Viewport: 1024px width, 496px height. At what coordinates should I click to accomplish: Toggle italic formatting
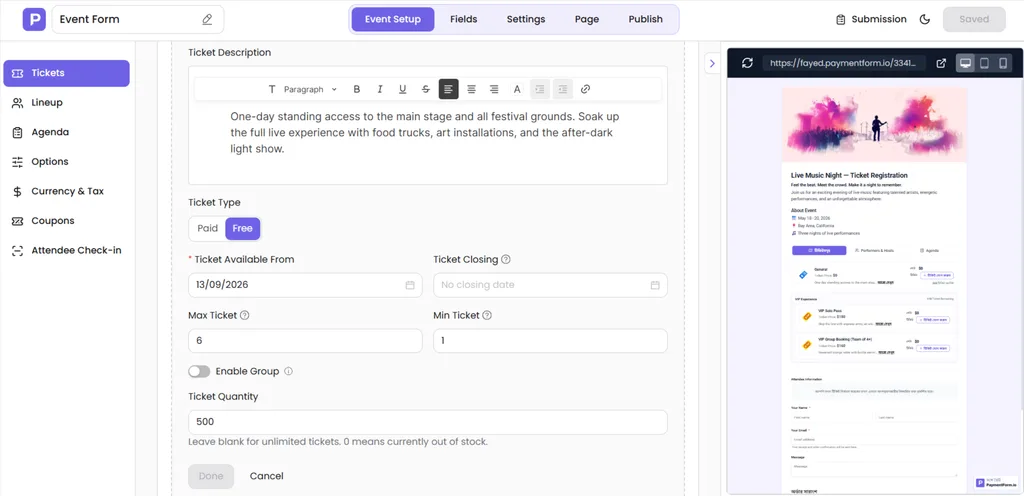click(379, 89)
